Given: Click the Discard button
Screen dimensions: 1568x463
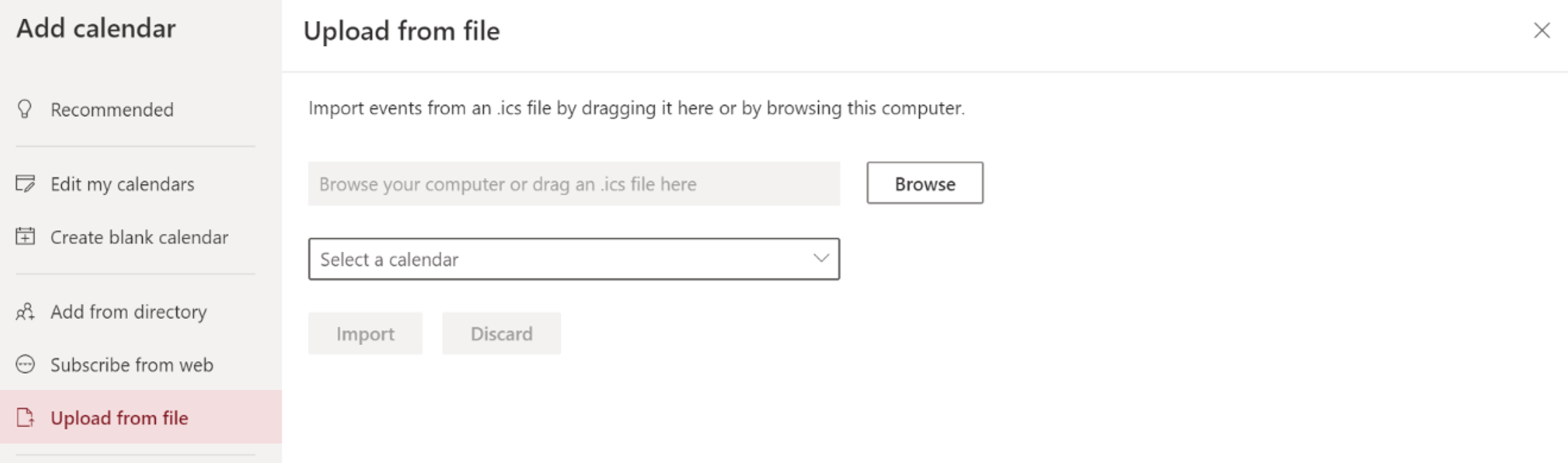Looking at the screenshot, I should (x=502, y=333).
